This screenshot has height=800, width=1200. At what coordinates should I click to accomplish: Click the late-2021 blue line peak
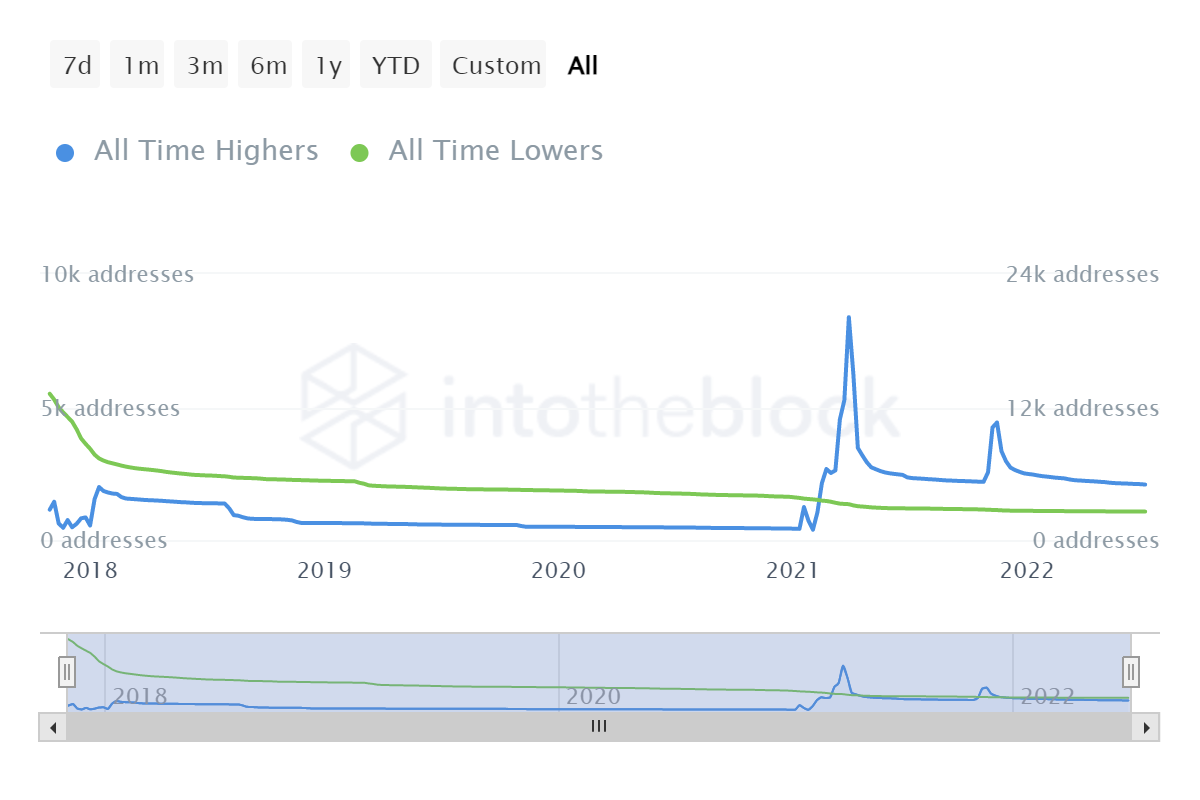997,423
